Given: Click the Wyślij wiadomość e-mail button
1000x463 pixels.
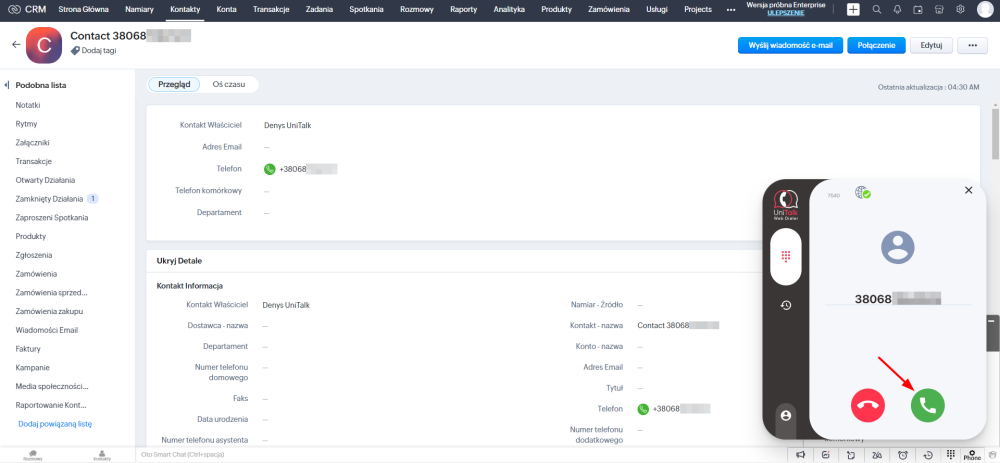Looking at the screenshot, I should (x=790, y=45).
